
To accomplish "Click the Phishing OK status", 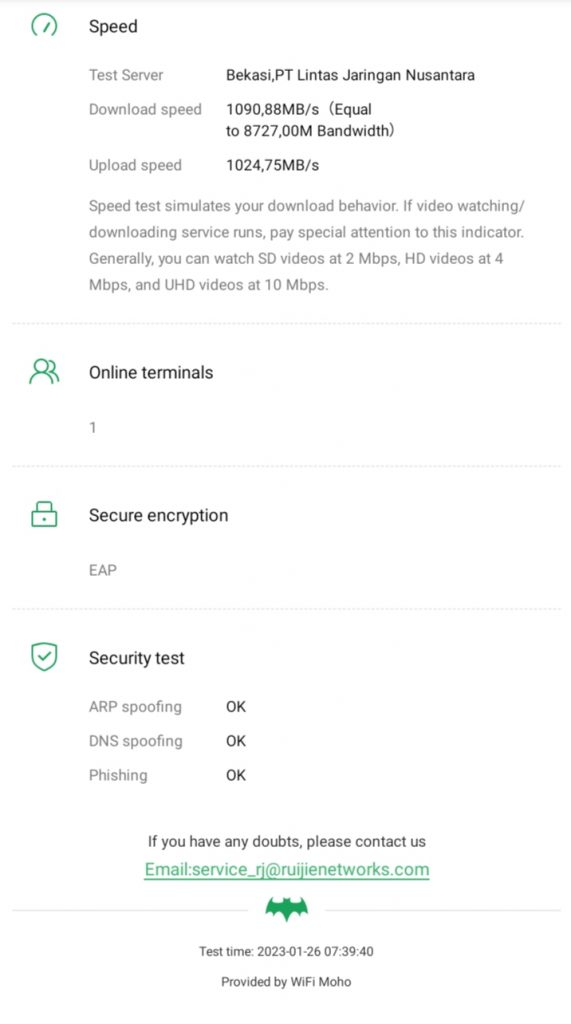I will point(236,775).
